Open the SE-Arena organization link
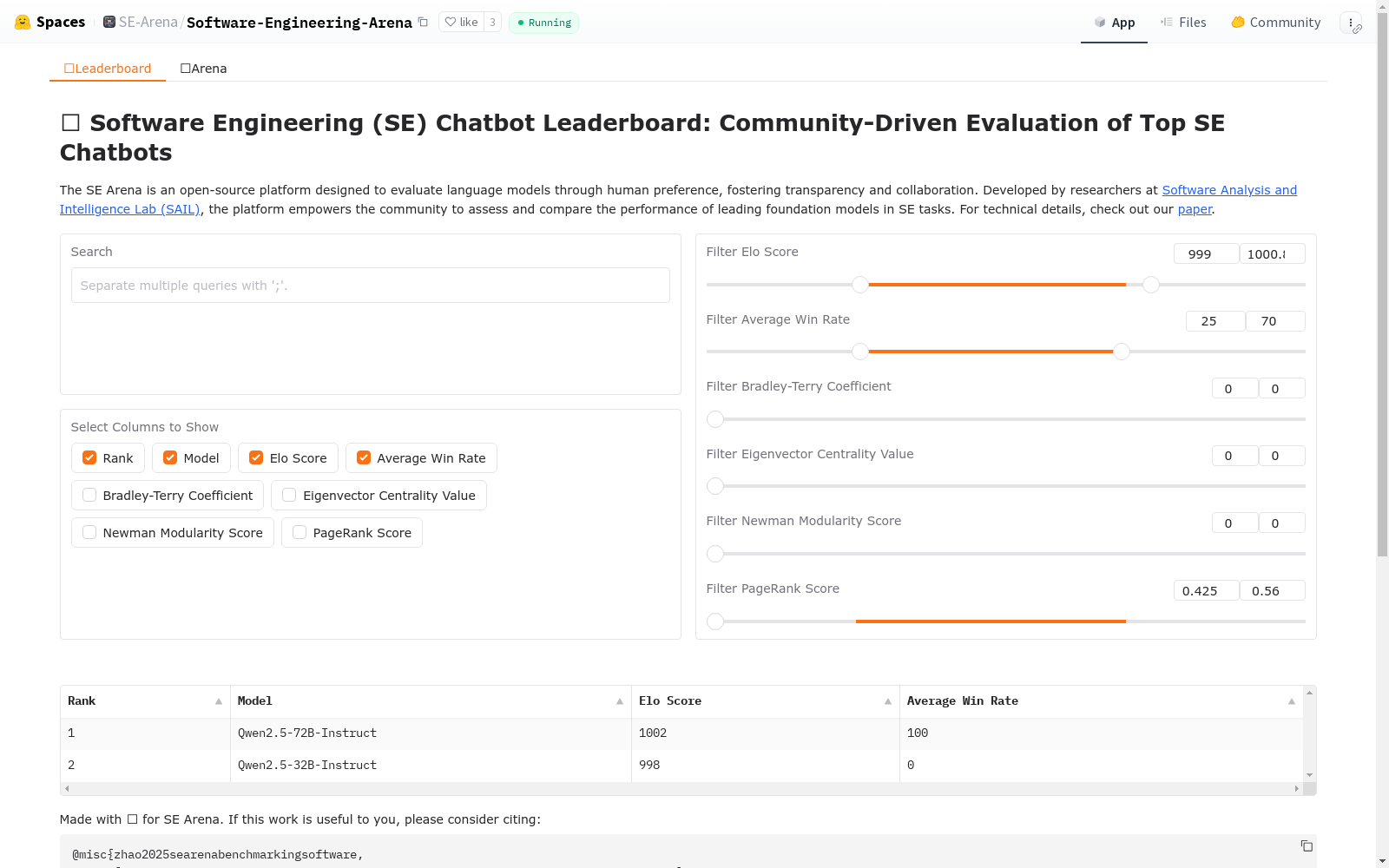The image size is (1389, 868). 148,22
